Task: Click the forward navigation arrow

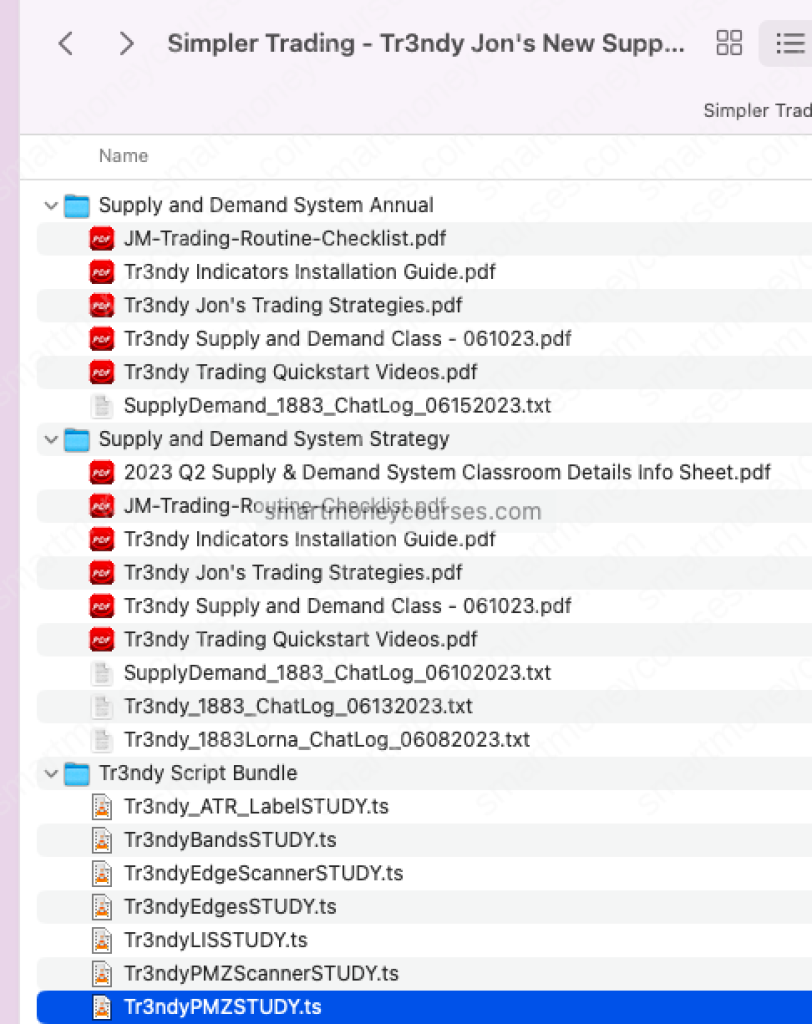Action: click(126, 43)
